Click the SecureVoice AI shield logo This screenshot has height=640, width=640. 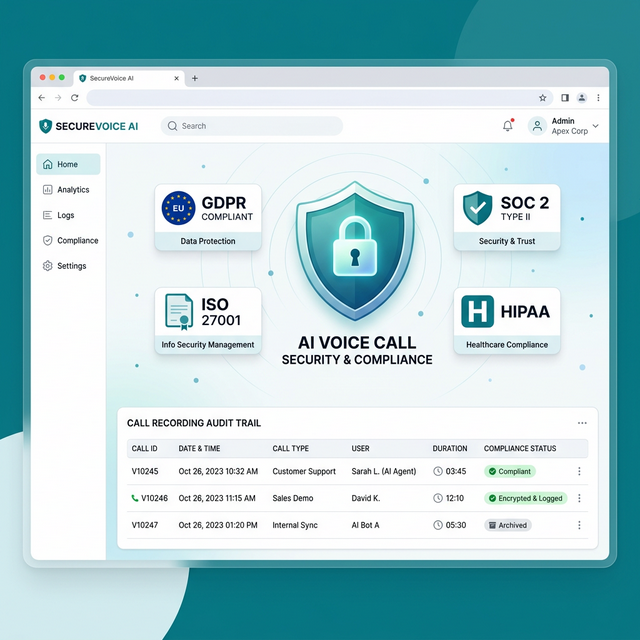point(45,126)
